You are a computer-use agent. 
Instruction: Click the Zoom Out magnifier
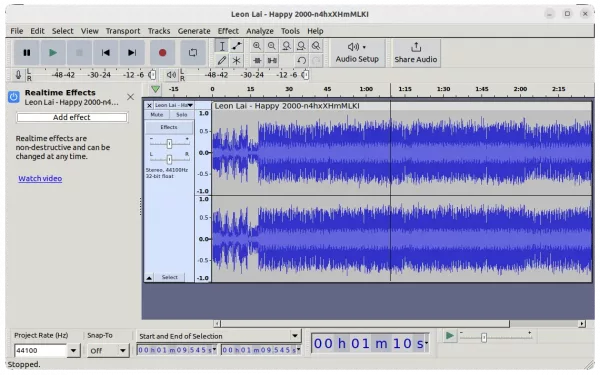(272, 46)
